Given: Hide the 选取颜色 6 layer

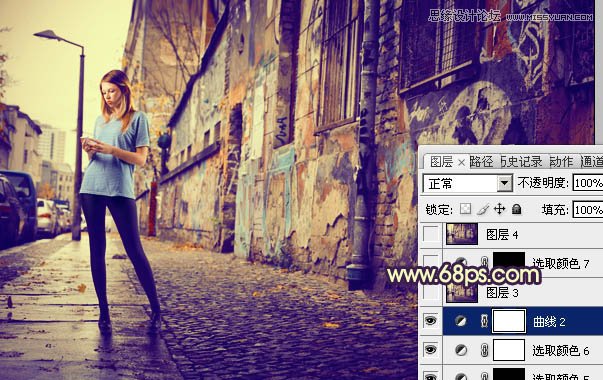Looking at the screenshot, I should coord(430,350).
